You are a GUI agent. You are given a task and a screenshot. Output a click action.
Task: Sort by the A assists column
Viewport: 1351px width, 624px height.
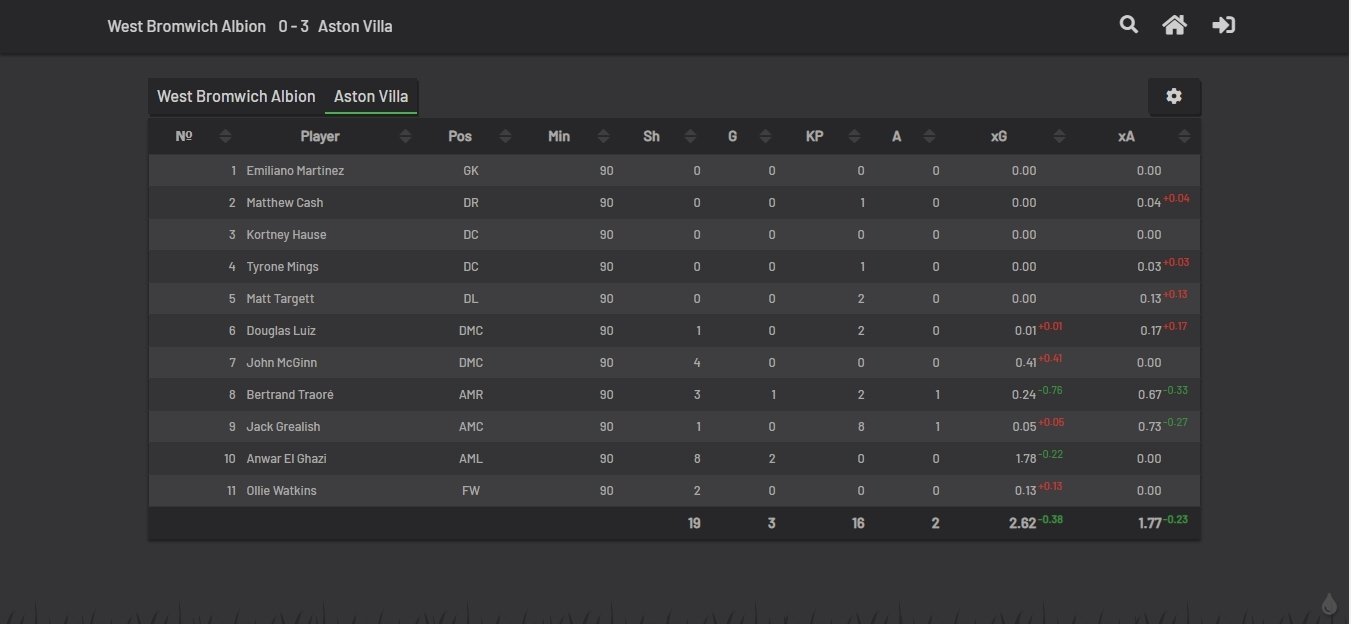pos(929,136)
